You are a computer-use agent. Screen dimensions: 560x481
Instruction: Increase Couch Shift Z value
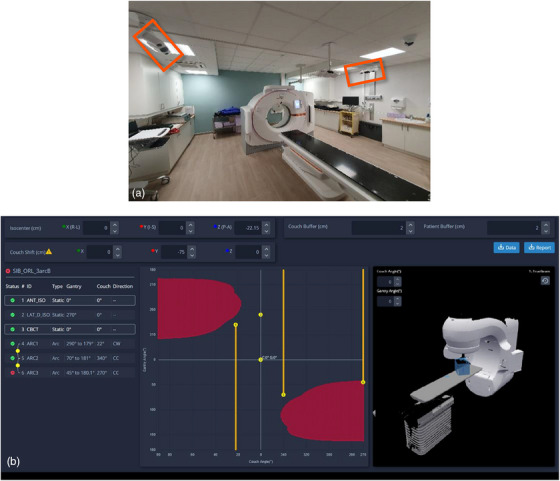tap(266, 249)
